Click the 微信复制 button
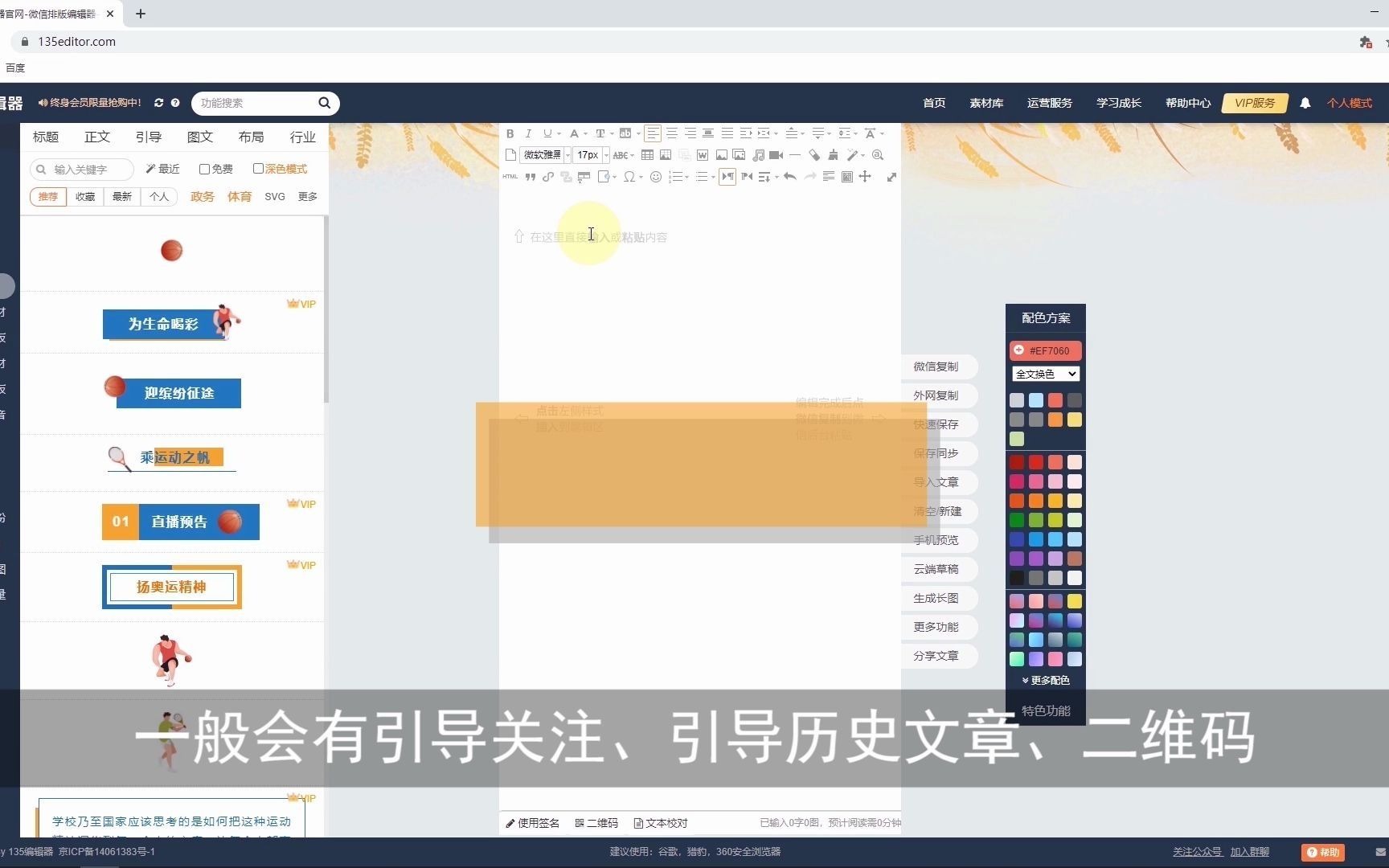This screenshot has height=868, width=1389. click(937, 366)
